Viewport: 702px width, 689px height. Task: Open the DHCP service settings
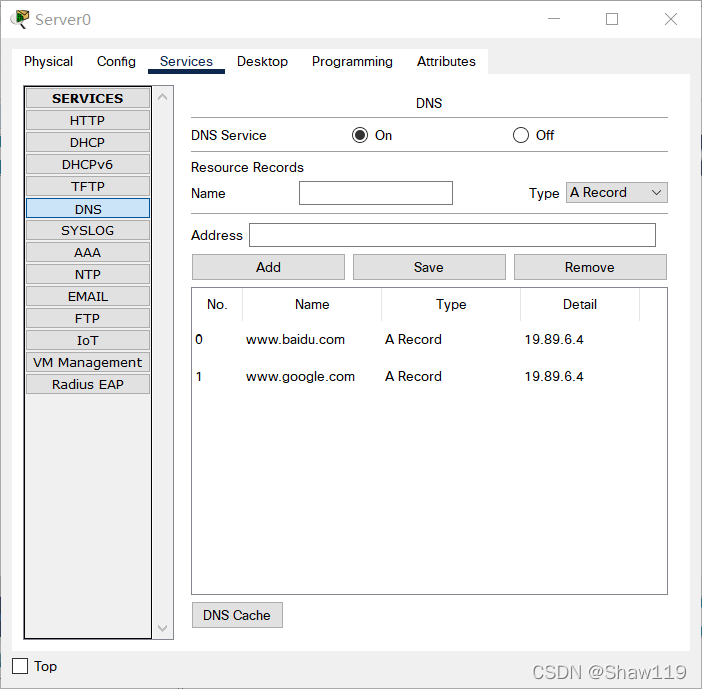point(87,142)
